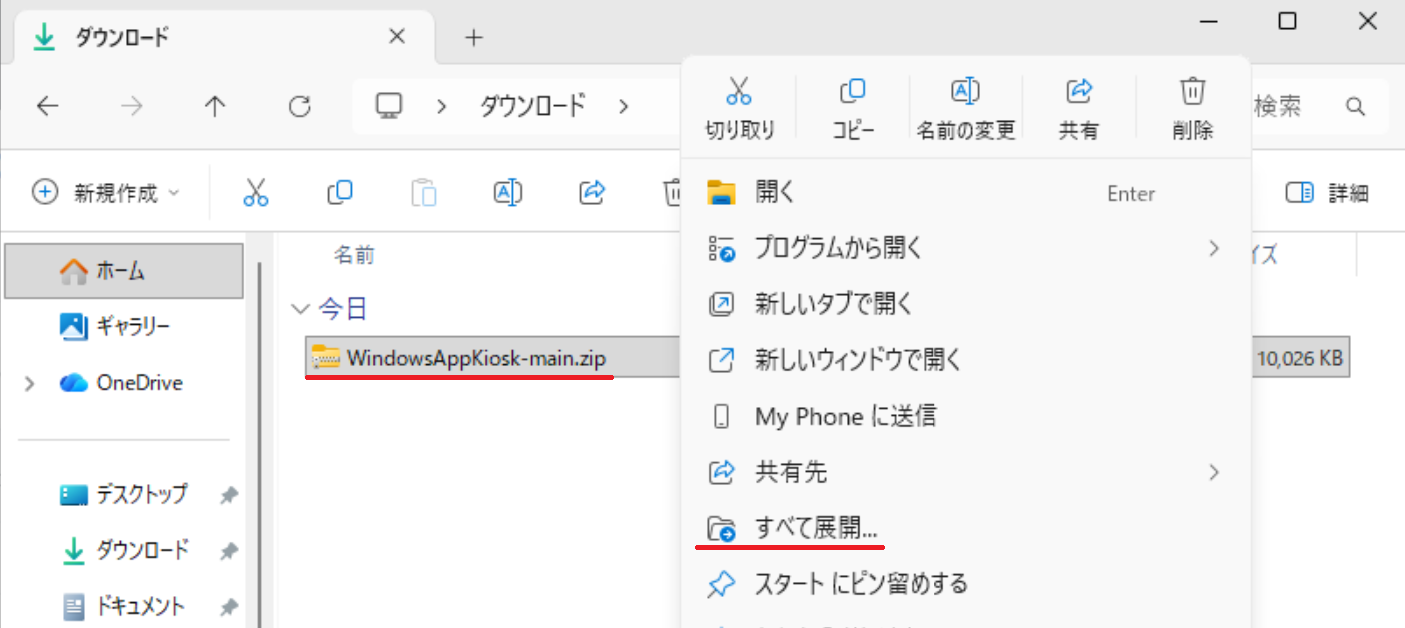Click Rename icon in context menu
Image resolution: width=1405 pixels, height=628 pixels.
click(x=965, y=92)
